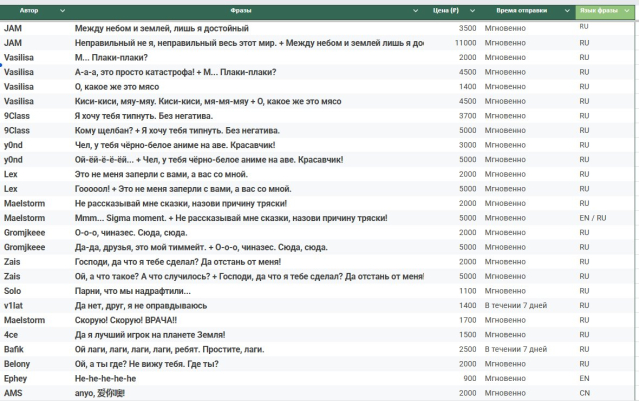The width and height of the screenshot is (639, 401).
Task: Select the author cell Bafik
Action: click(x=13, y=350)
